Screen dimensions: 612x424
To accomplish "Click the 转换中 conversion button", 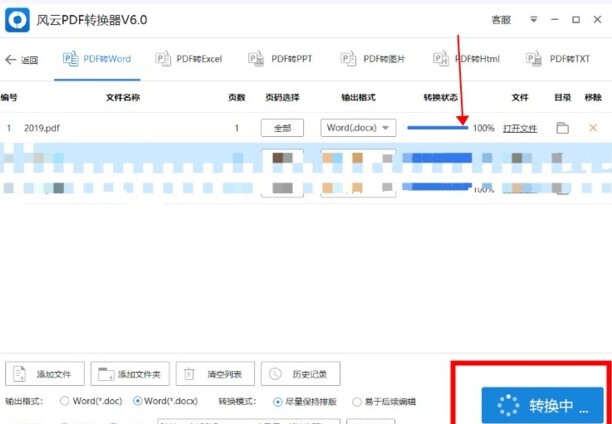I will (543, 406).
